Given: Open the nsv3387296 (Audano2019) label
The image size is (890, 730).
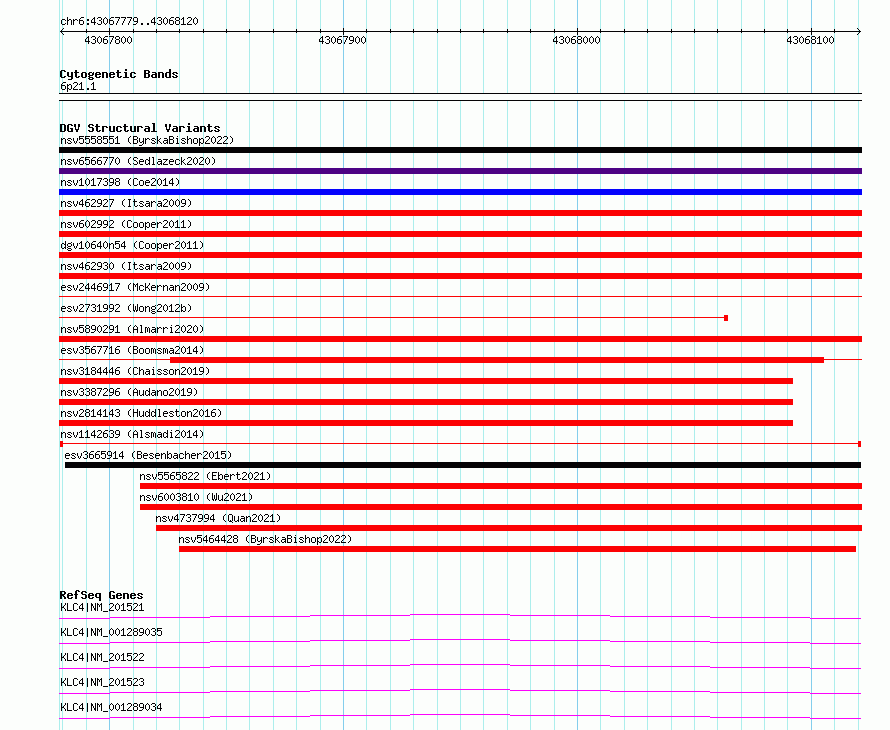Looking at the screenshot, I should pyautogui.click(x=129, y=392).
